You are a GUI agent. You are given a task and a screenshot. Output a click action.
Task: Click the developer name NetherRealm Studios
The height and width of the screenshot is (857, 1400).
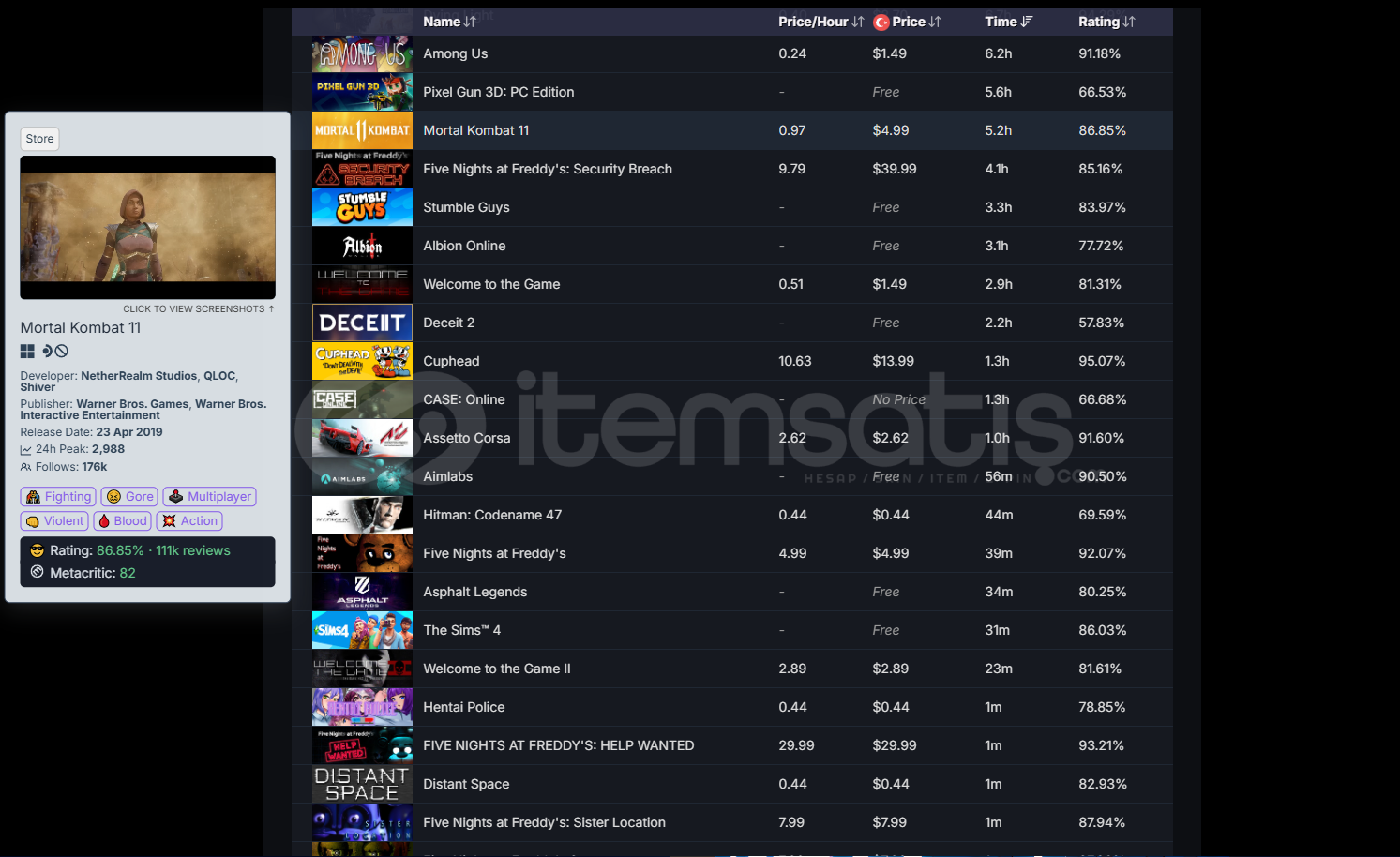coord(139,376)
